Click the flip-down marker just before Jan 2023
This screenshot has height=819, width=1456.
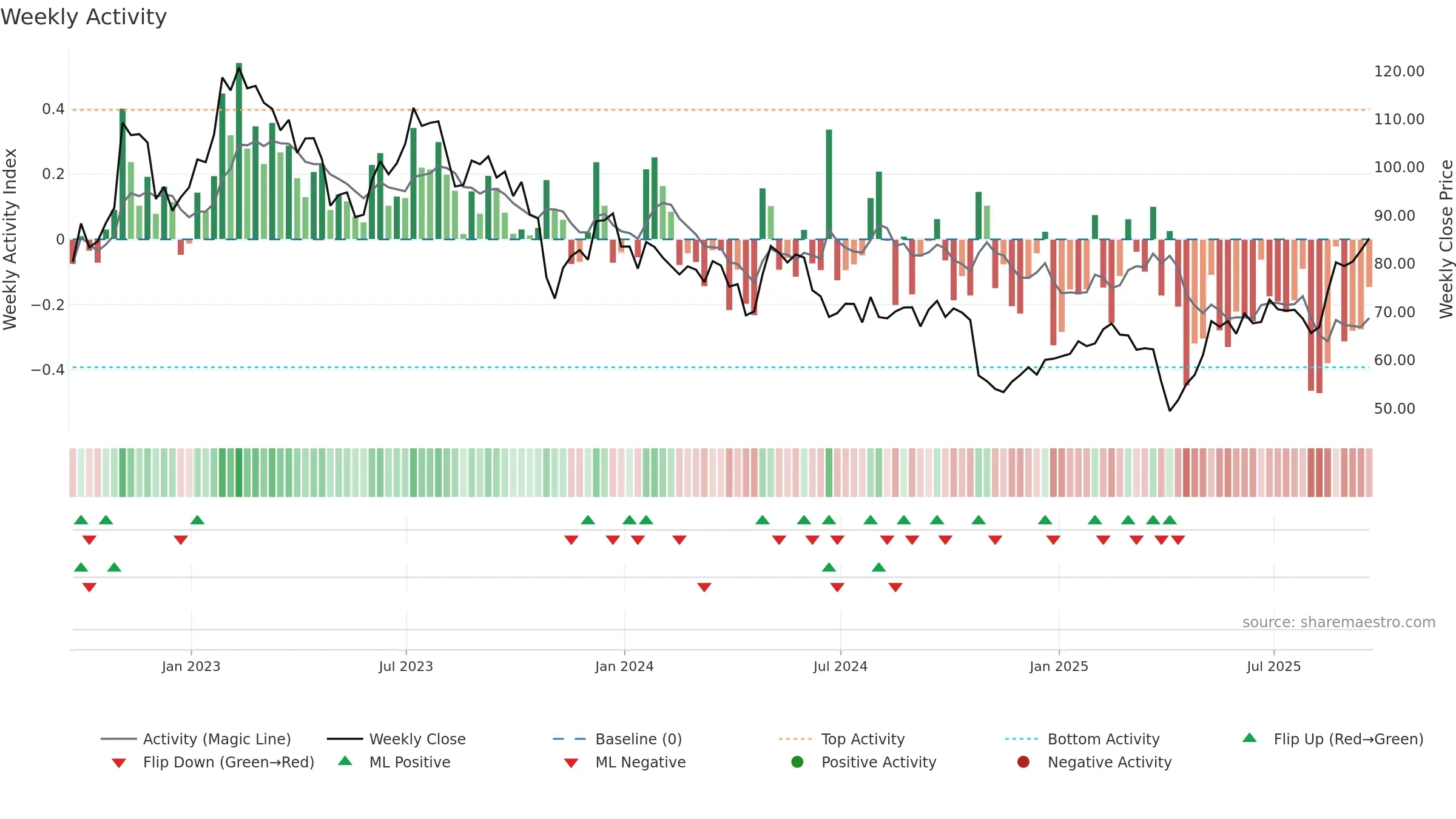180,540
